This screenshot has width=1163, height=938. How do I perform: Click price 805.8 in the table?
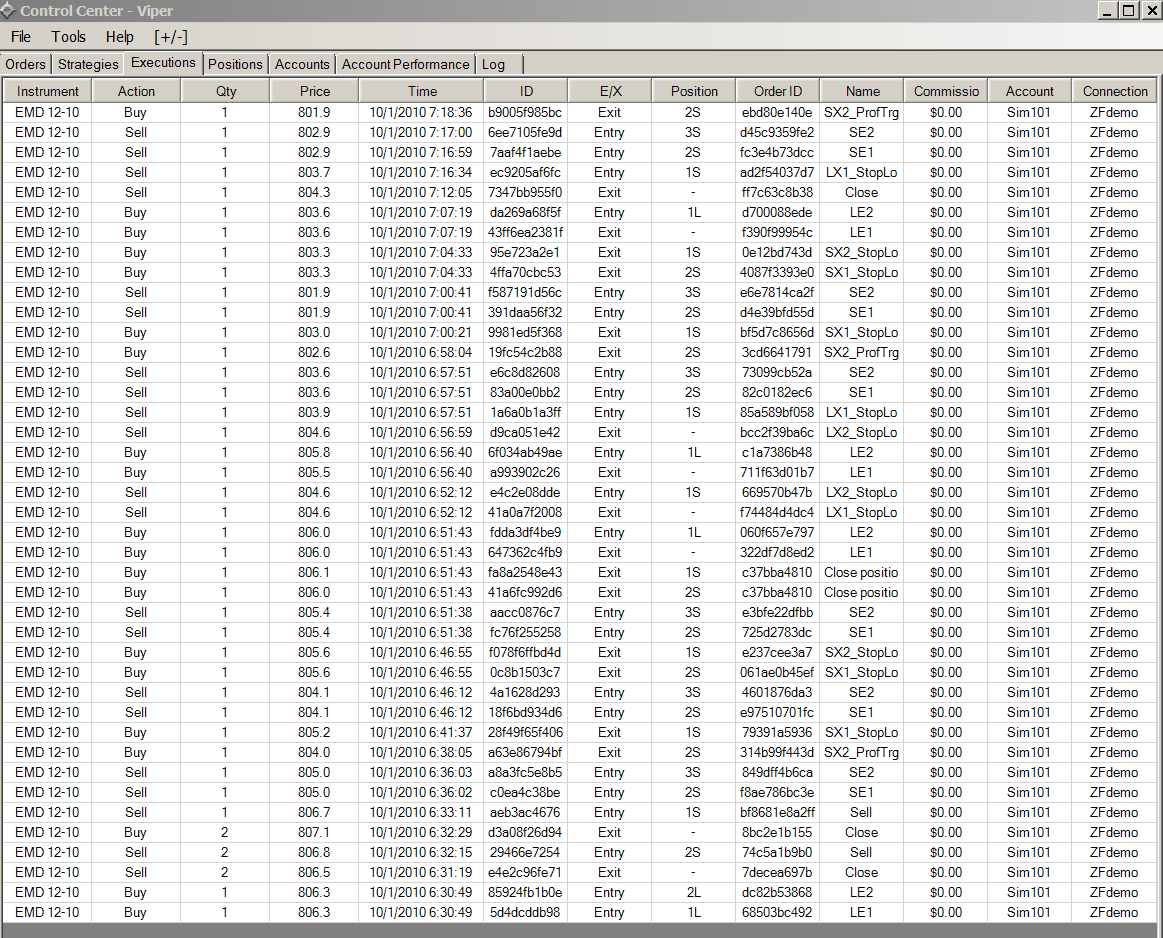coord(314,453)
